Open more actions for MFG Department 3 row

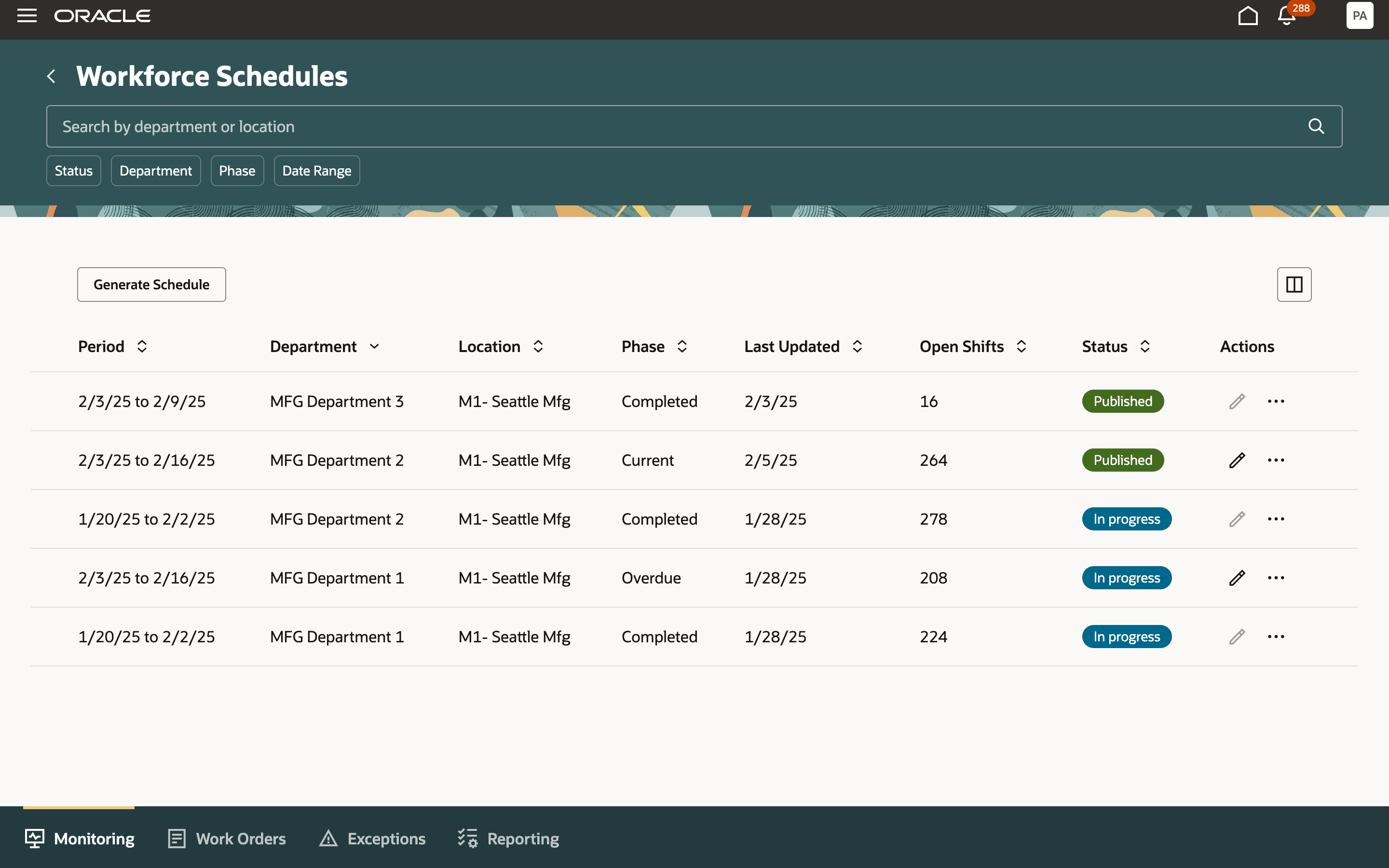pyautogui.click(x=1275, y=401)
